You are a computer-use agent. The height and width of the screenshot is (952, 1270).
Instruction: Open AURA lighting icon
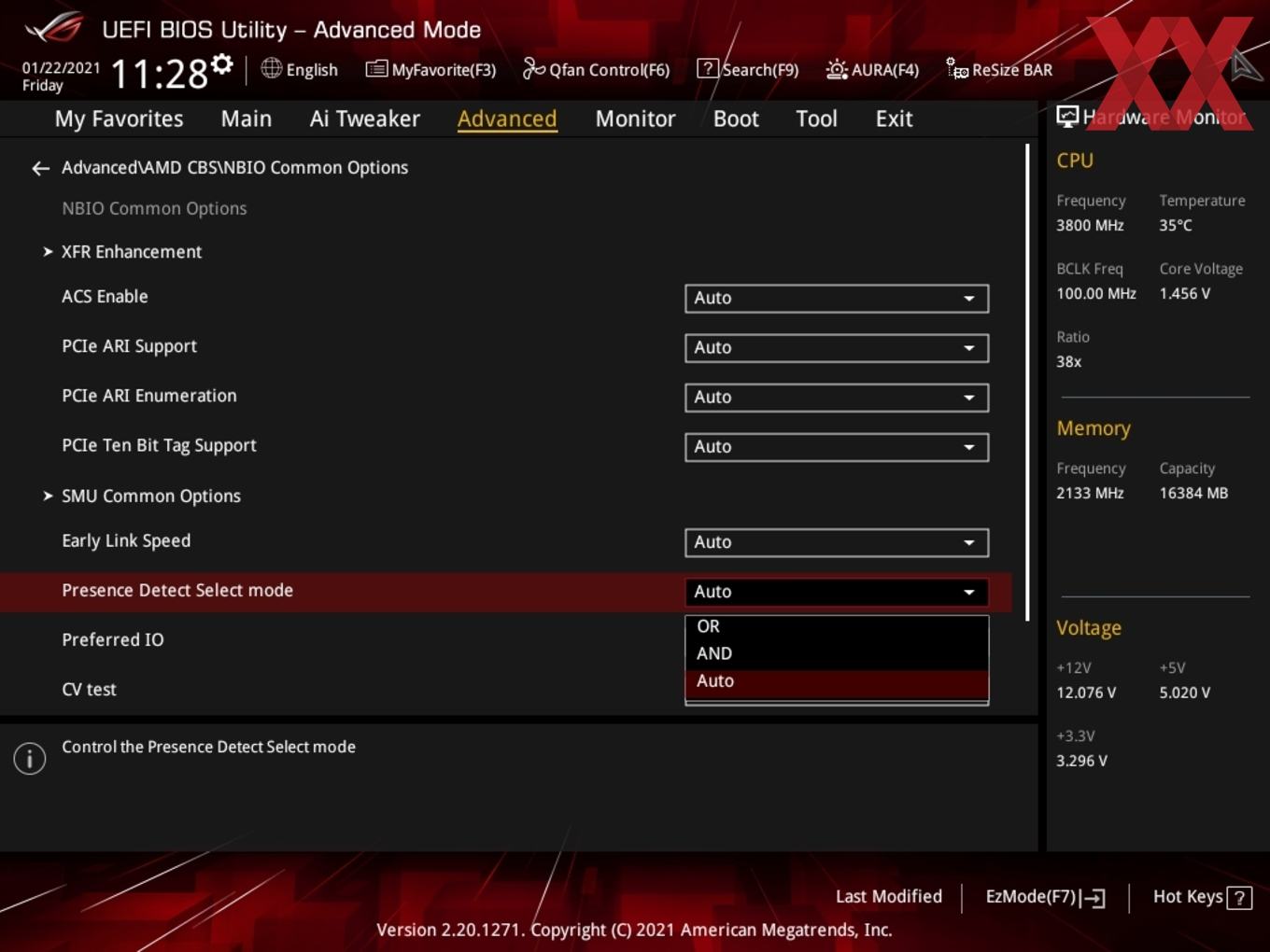click(x=837, y=69)
